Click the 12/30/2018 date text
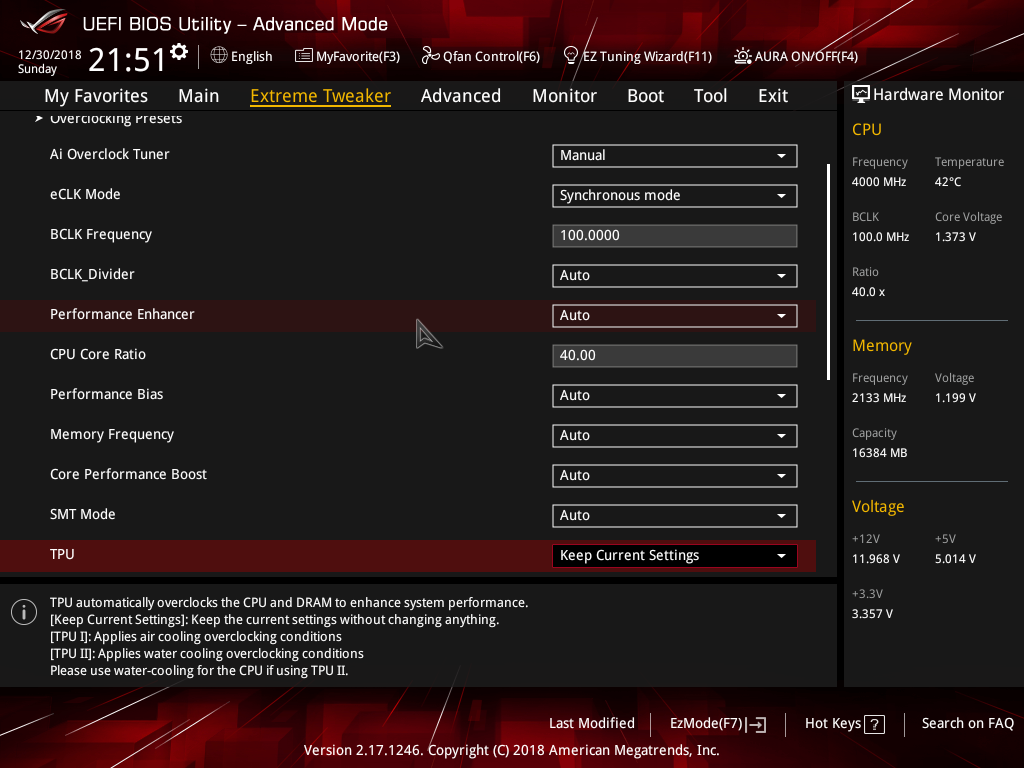The image size is (1024, 768). (x=49, y=55)
